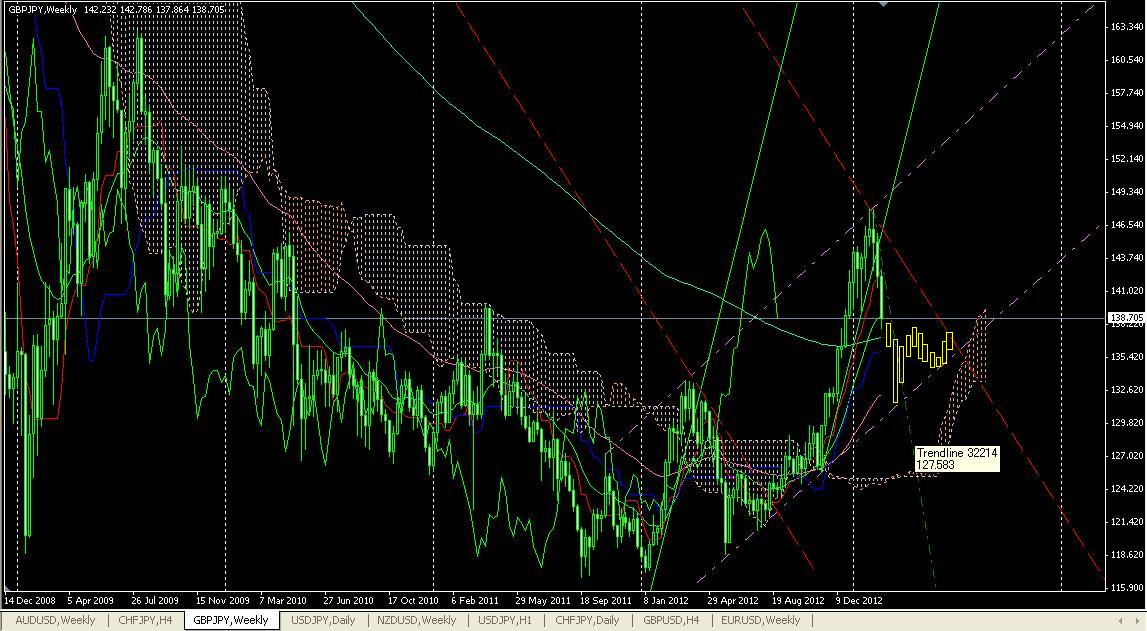The width and height of the screenshot is (1147, 631).
Task: Click the 18 Sep 2011 date label
Action: [x=606, y=600]
